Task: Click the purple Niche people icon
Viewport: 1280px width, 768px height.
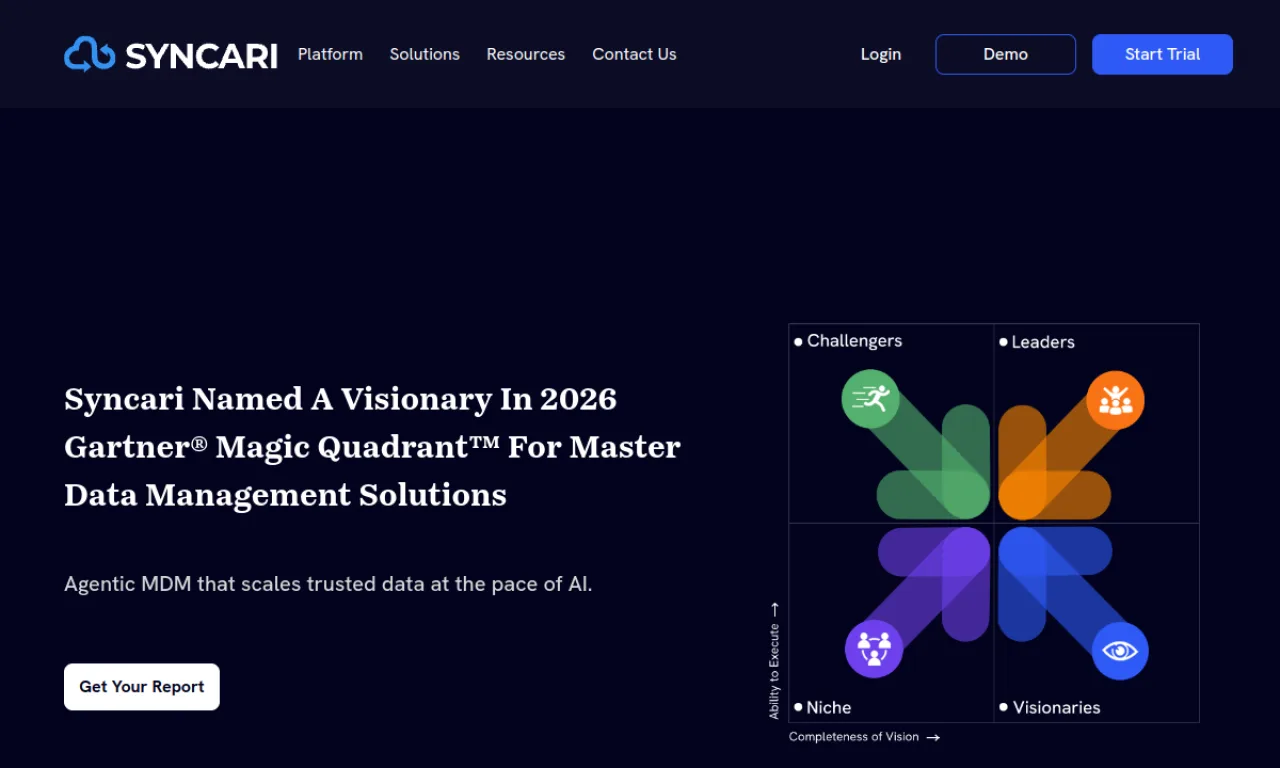Action: pos(874,649)
